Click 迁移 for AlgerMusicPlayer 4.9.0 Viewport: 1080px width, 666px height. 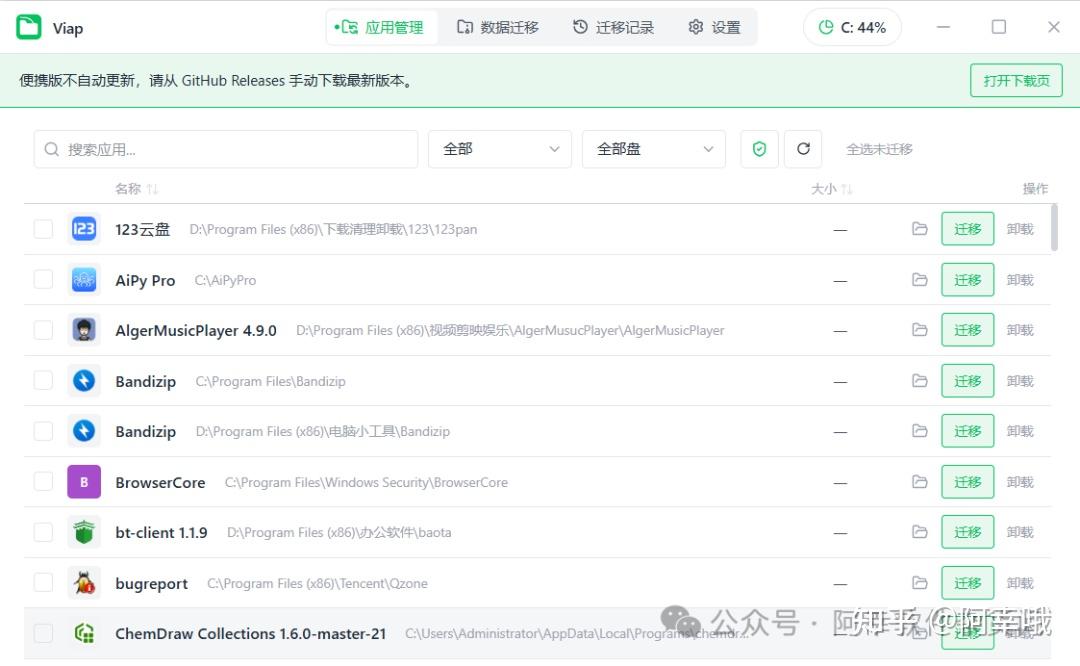[x=968, y=330]
